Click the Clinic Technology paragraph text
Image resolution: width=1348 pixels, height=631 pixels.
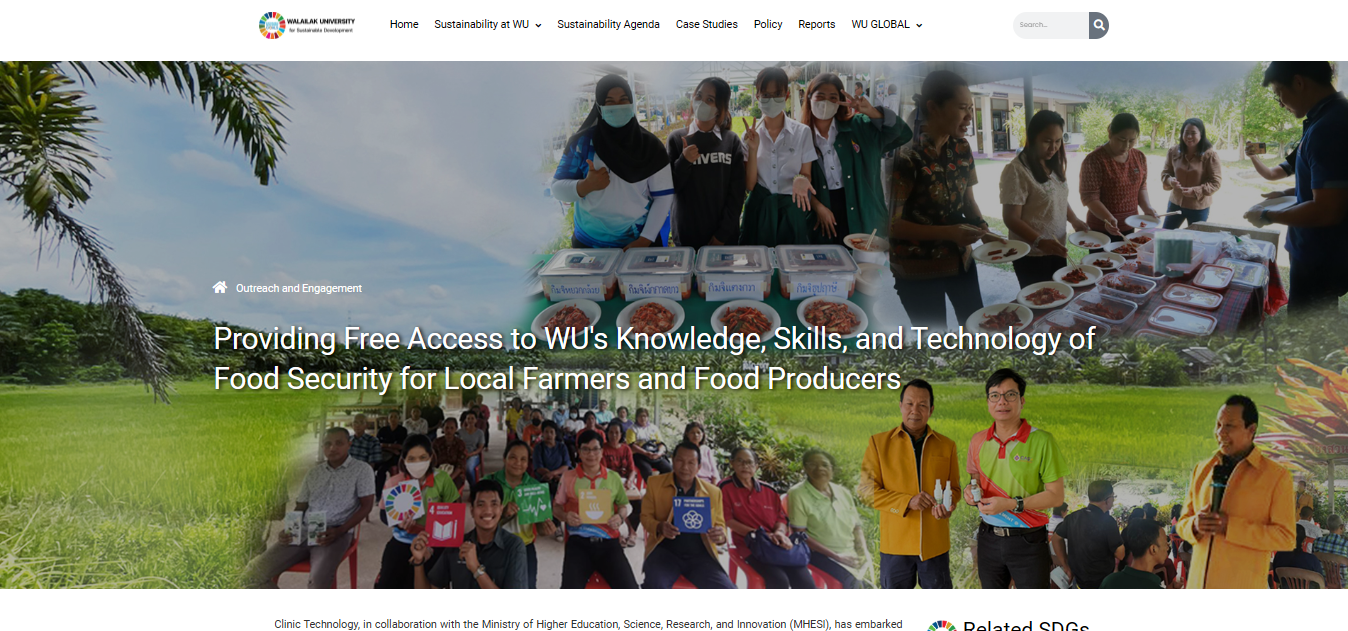click(588, 624)
